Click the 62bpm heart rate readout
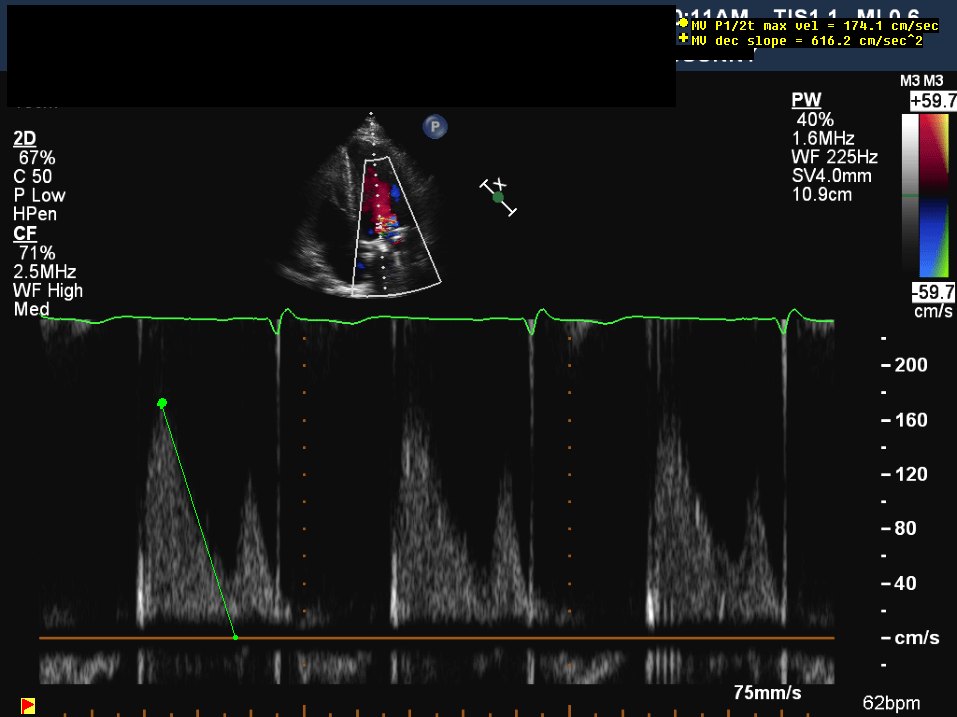The width and height of the screenshot is (957, 717). coord(891,703)
